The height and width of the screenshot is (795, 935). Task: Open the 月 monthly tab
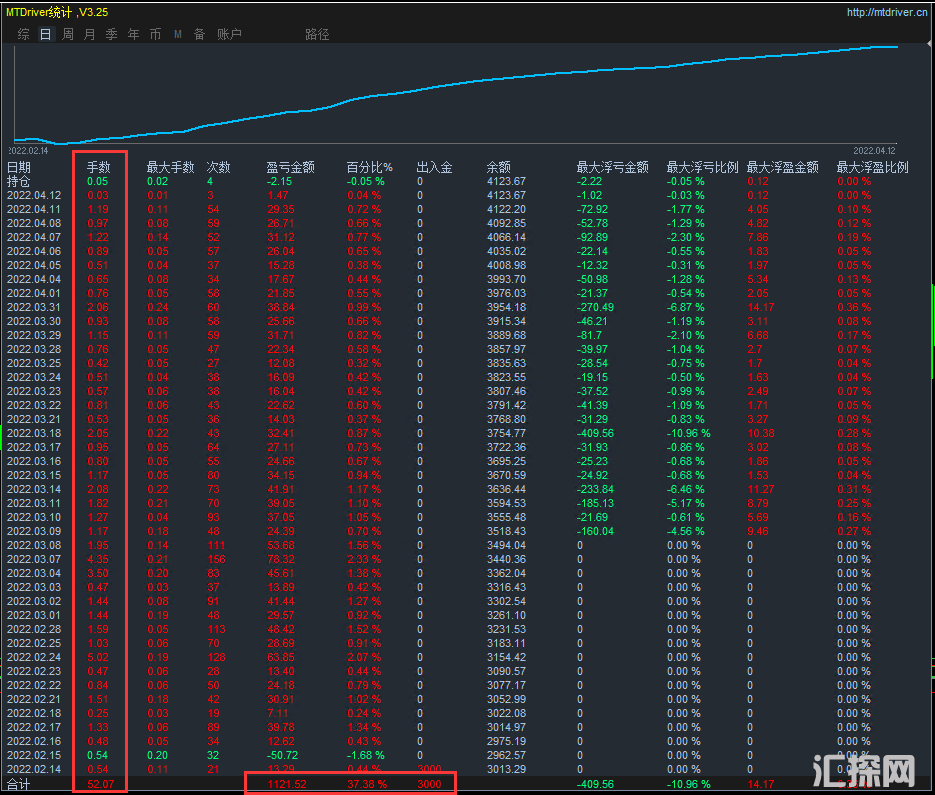[89, 35]
